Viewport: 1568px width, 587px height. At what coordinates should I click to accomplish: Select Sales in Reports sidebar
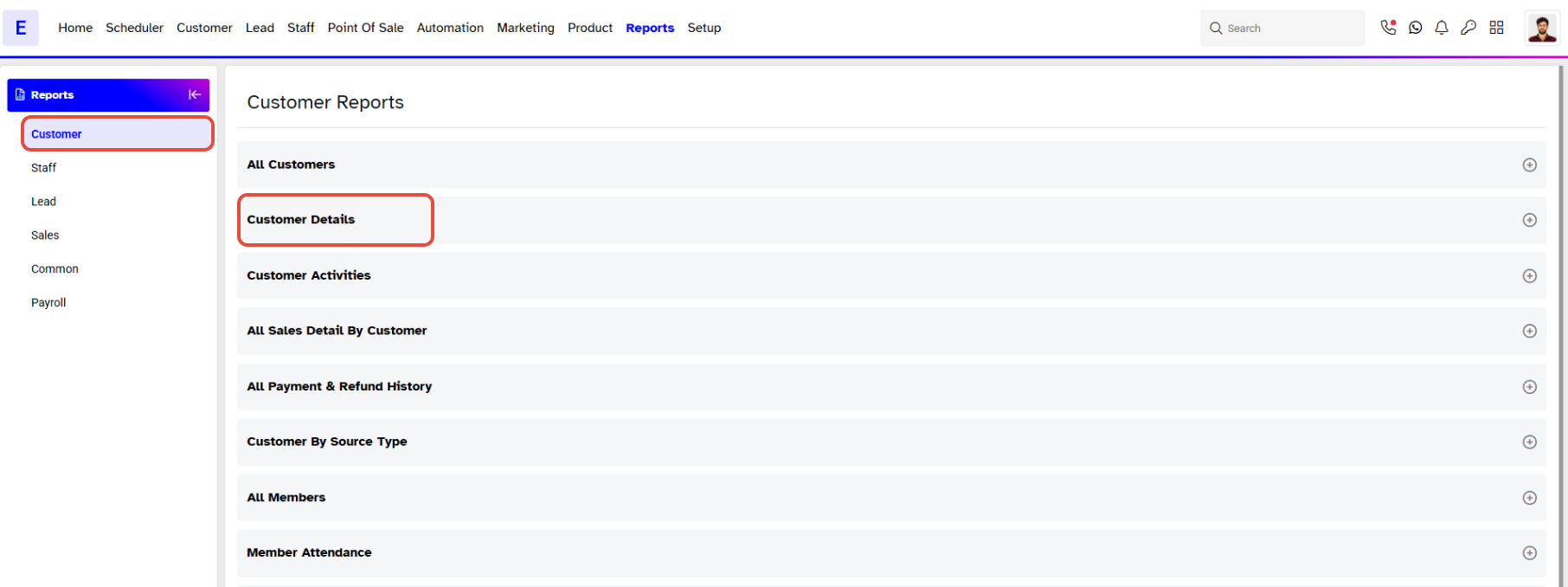coord(45,235)
